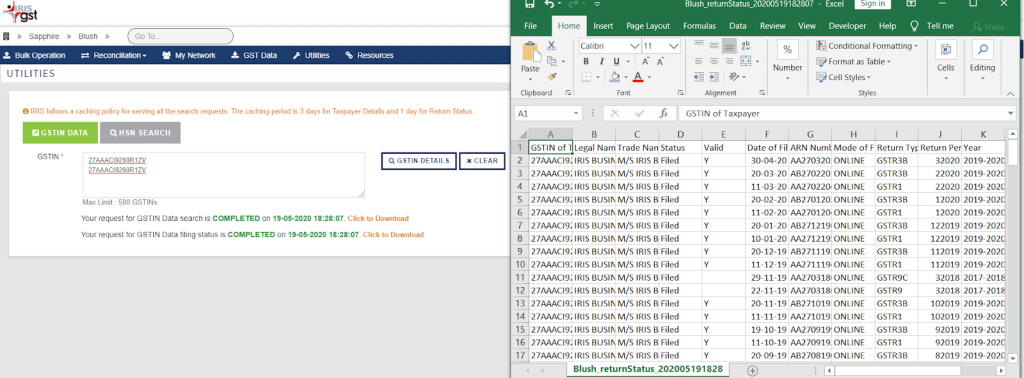Apply cell borders with the Borders icon

click(586, 77)
